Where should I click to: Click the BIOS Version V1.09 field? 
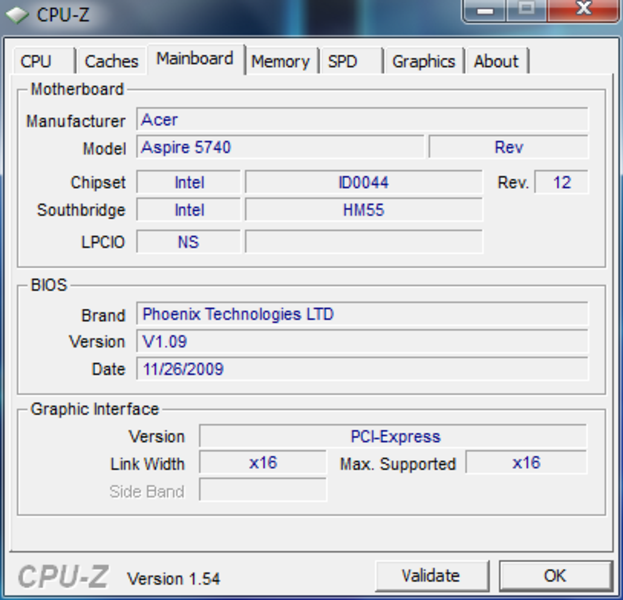coord(362,341)
